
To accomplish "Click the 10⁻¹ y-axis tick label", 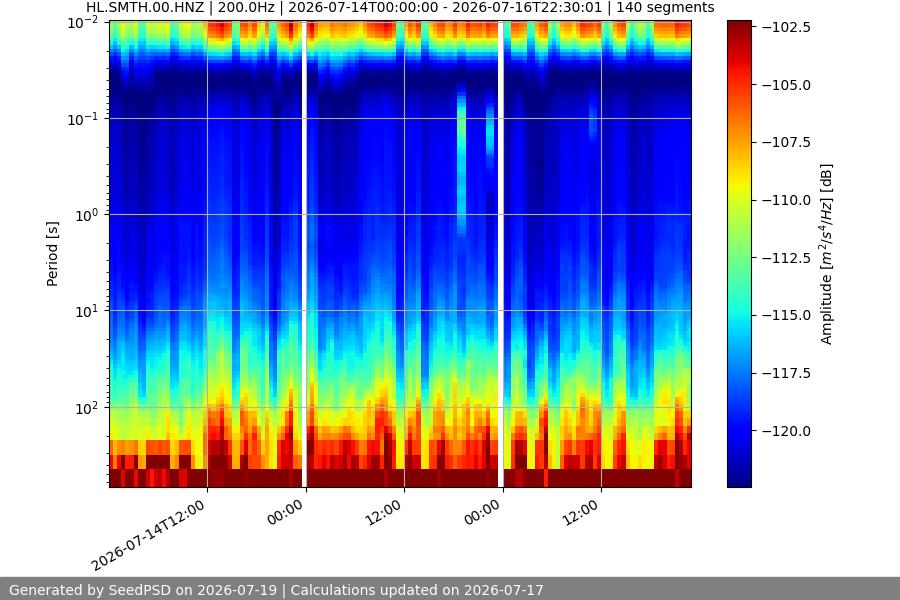I will click(83, 119).
